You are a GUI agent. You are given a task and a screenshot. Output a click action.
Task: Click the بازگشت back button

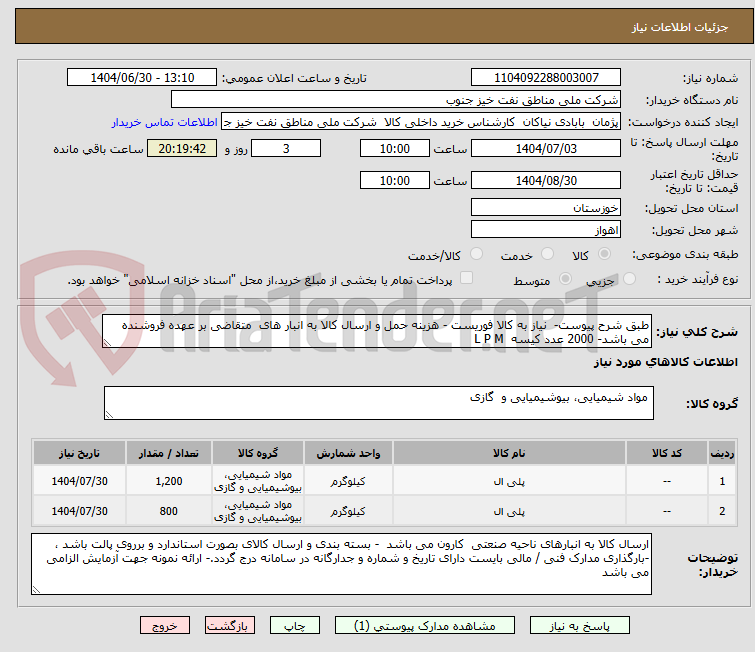tap(230, 626)
